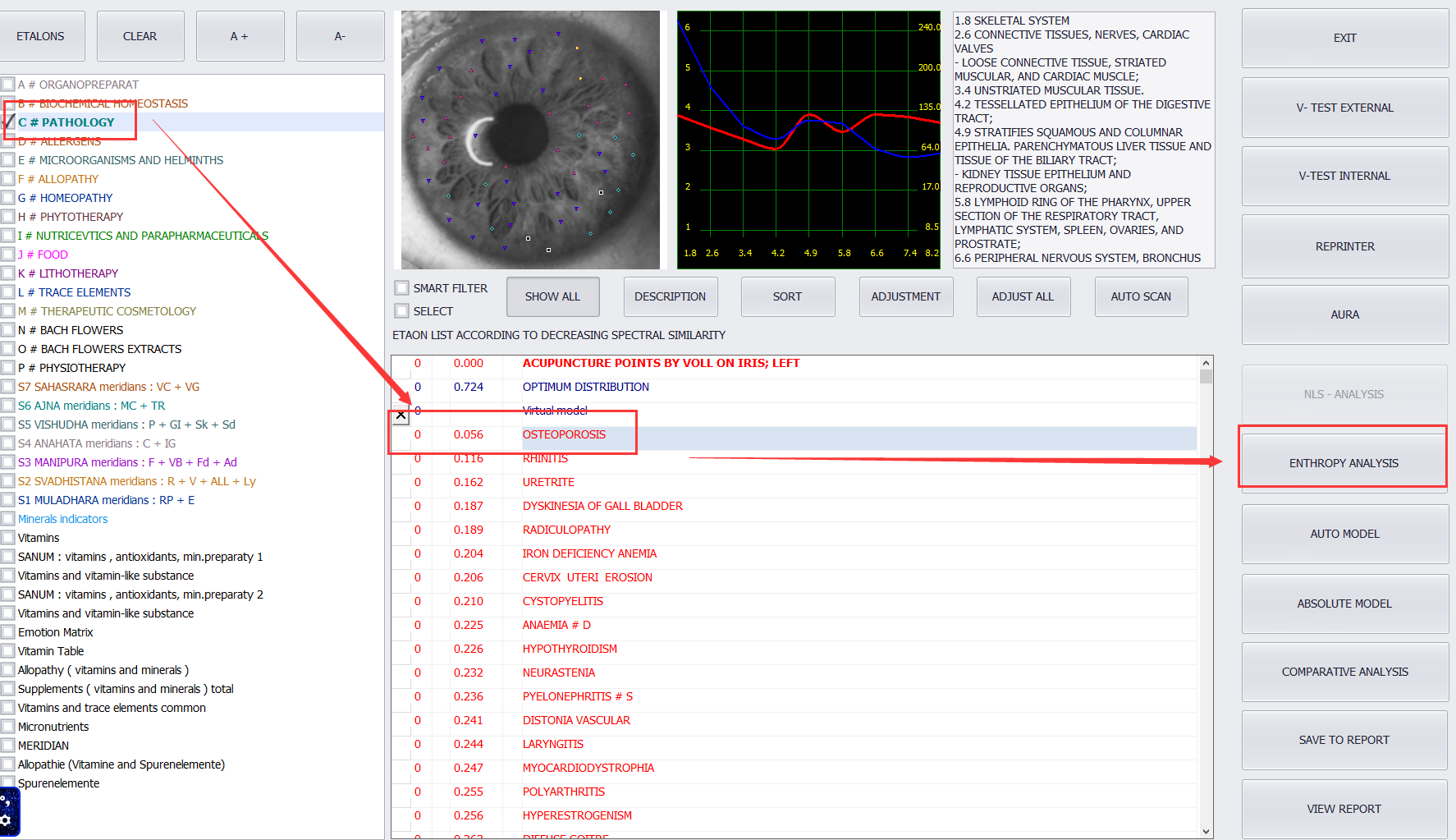Select Micronutrients item
1456x840 pixels.
coord(53,727)
